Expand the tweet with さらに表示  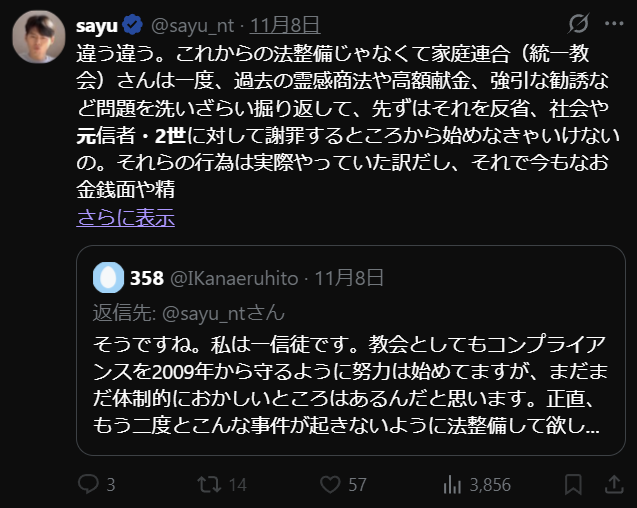(x=125, y=217)
